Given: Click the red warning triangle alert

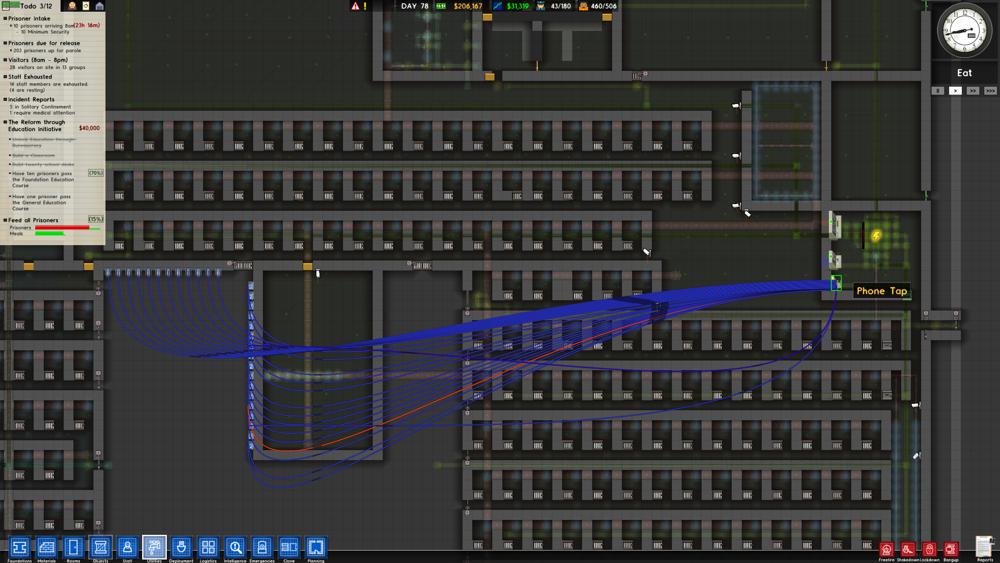Looking at the screenshot, I should [x=355, y=6].
